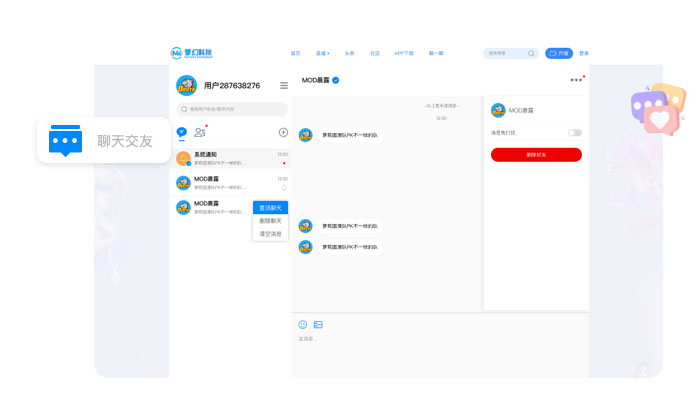
Task: Click the magnifier icon in top search
Action: 531,53
